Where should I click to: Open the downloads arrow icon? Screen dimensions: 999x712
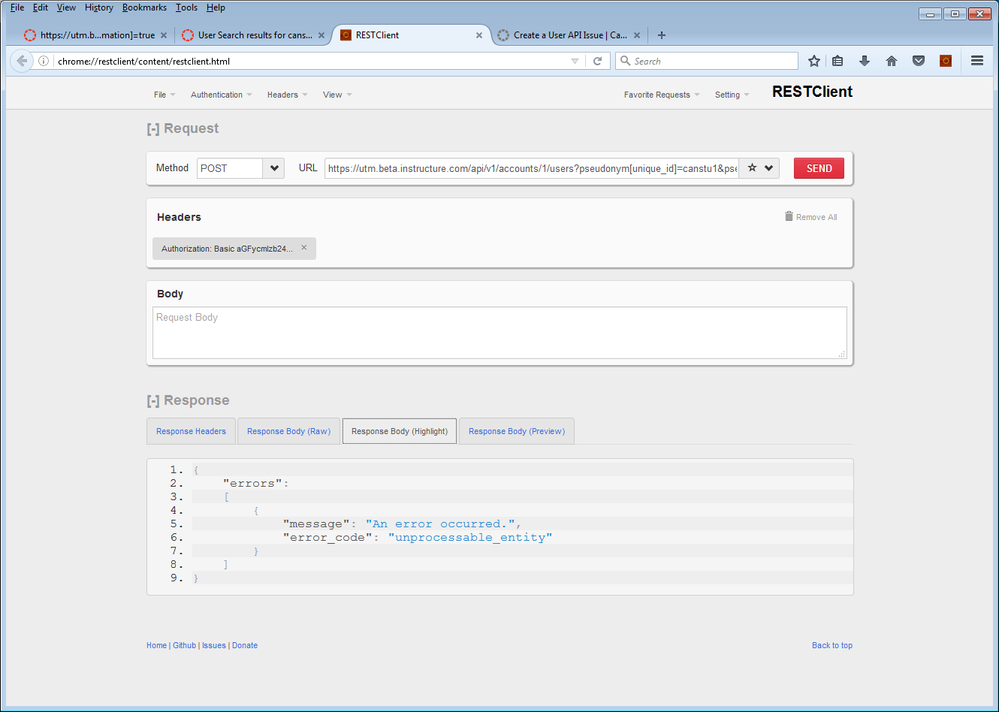pyautogui.click(x=865, y=61)
